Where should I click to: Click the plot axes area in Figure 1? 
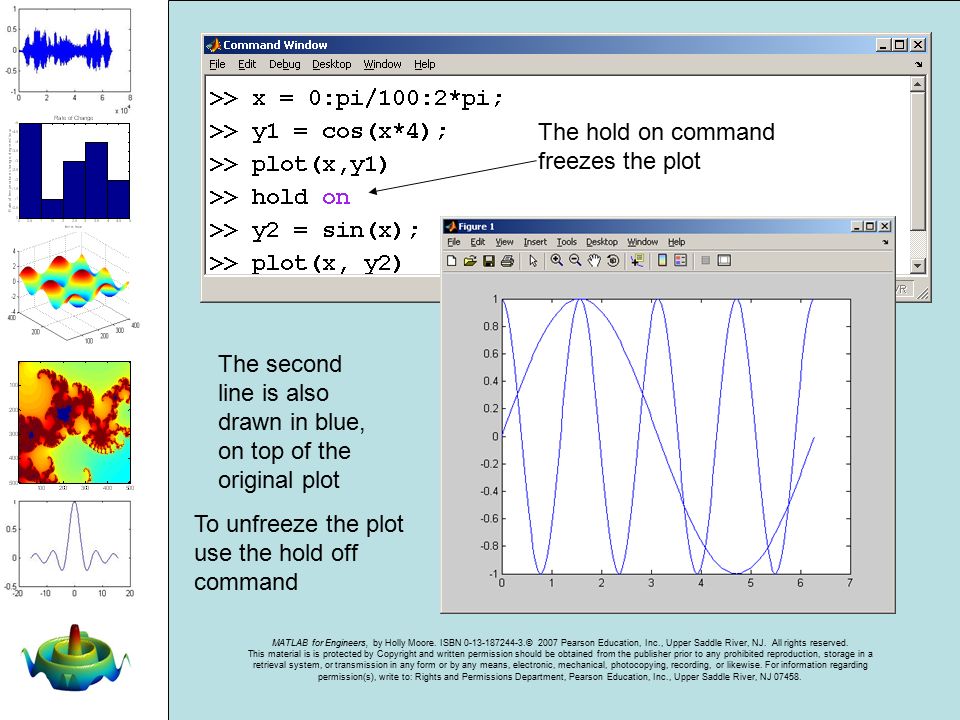tap(676, 437)
